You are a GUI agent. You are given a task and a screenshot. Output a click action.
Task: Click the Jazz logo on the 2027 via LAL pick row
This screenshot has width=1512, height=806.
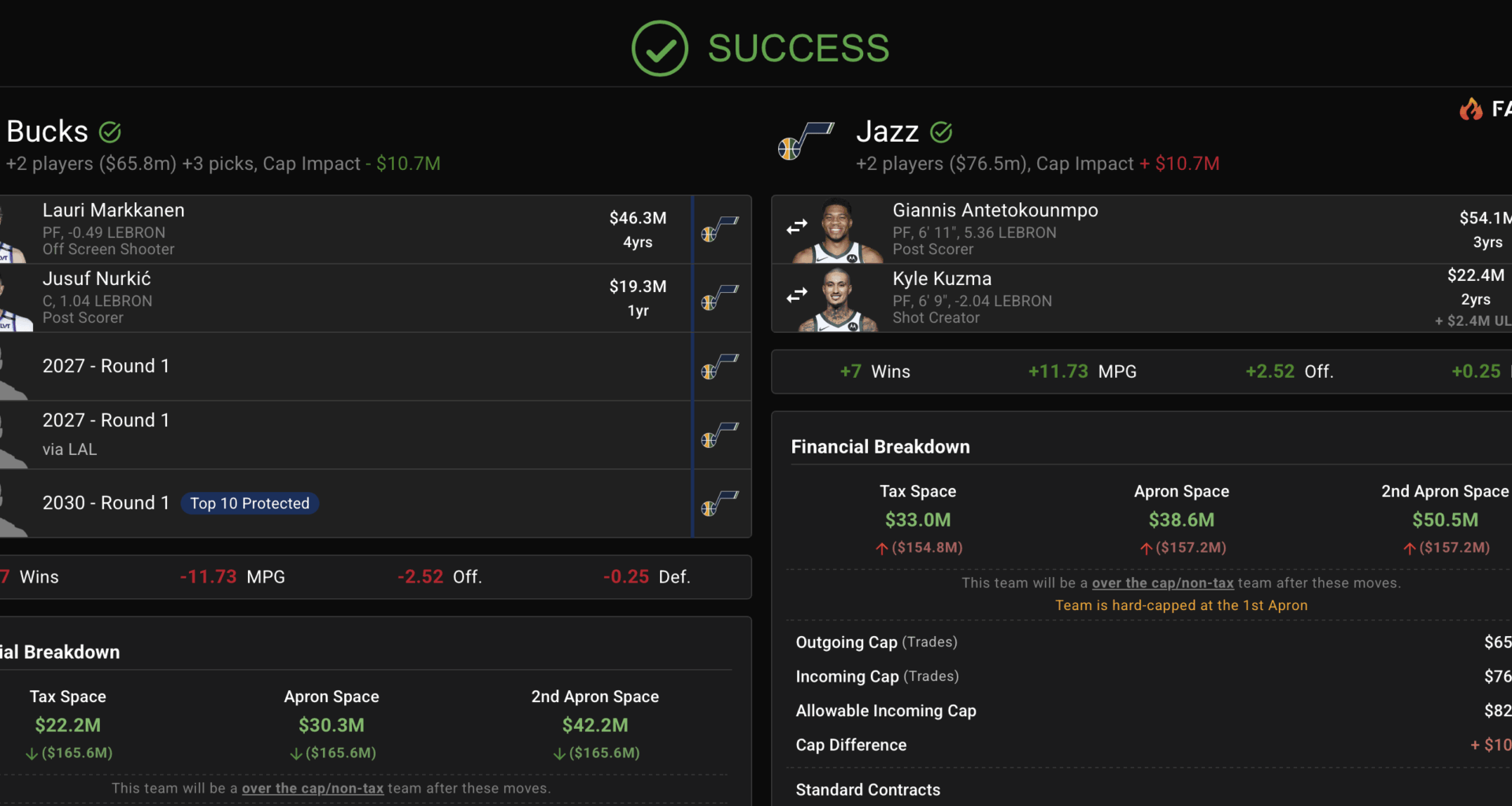tap(721, 436)
